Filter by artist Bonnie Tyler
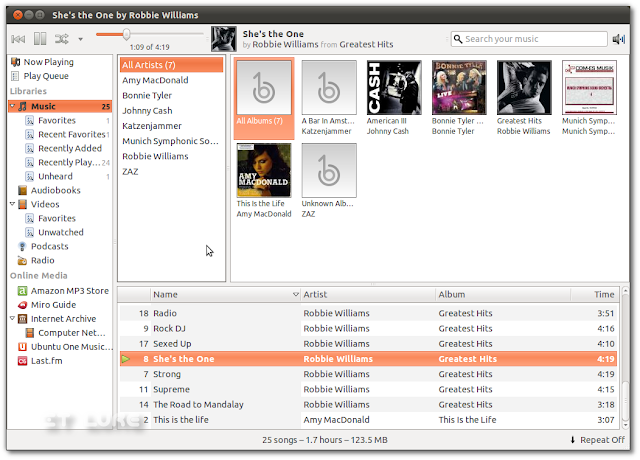Image resolution: width=640 pixels, height=460 pixels. (171, 96)
